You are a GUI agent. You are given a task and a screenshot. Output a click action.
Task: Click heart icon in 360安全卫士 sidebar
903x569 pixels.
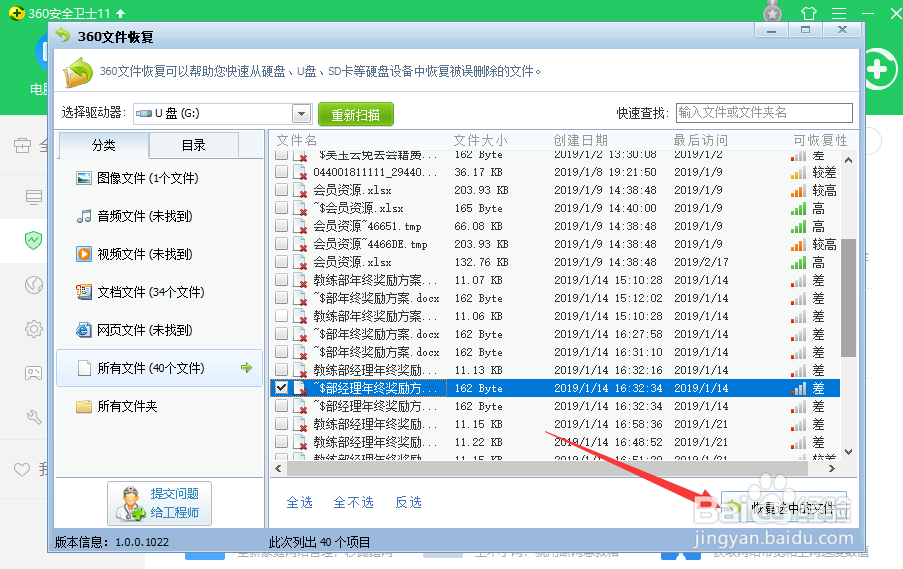click(22, 469)
